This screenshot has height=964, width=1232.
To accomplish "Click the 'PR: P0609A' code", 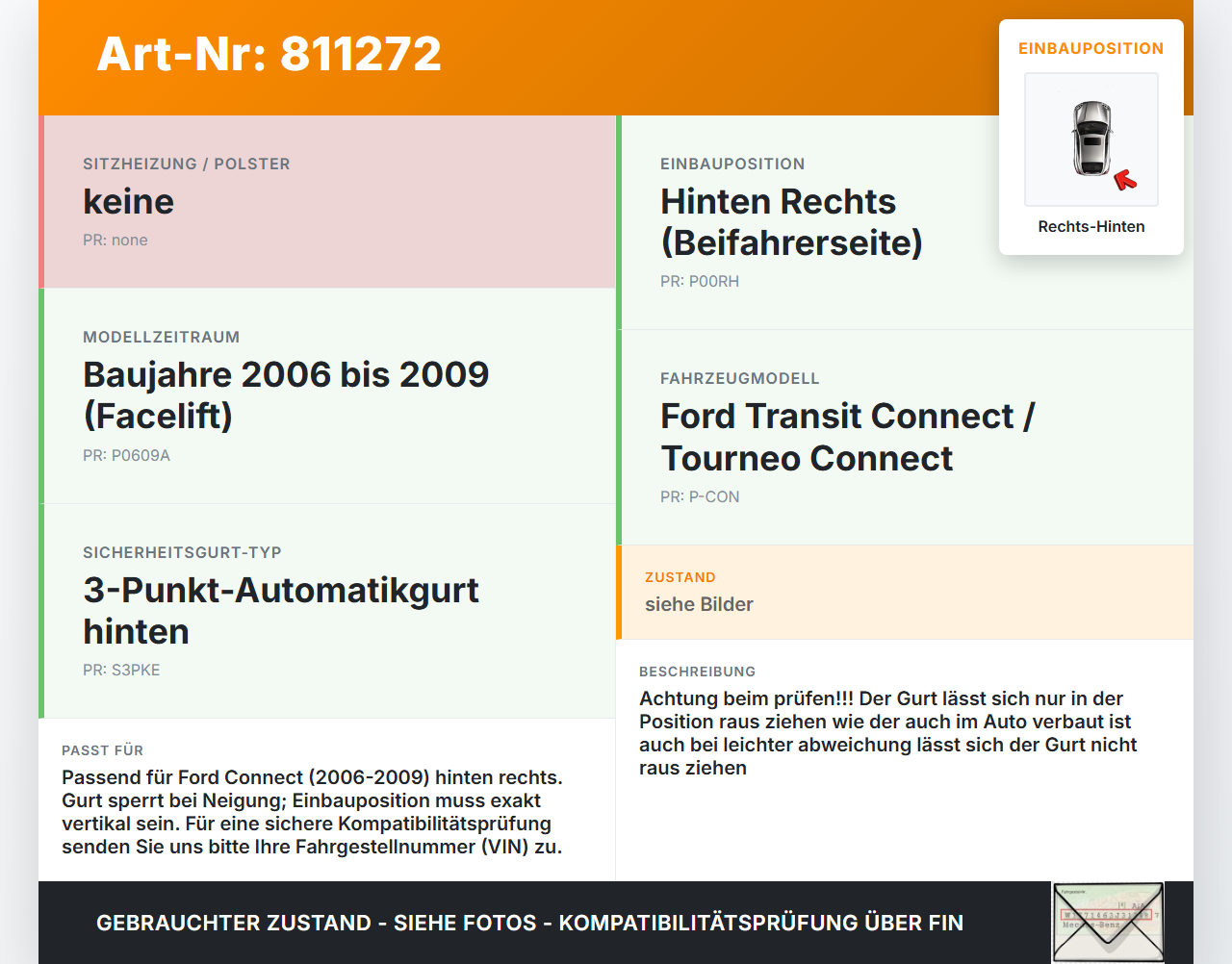I will (x=126, y=456).
